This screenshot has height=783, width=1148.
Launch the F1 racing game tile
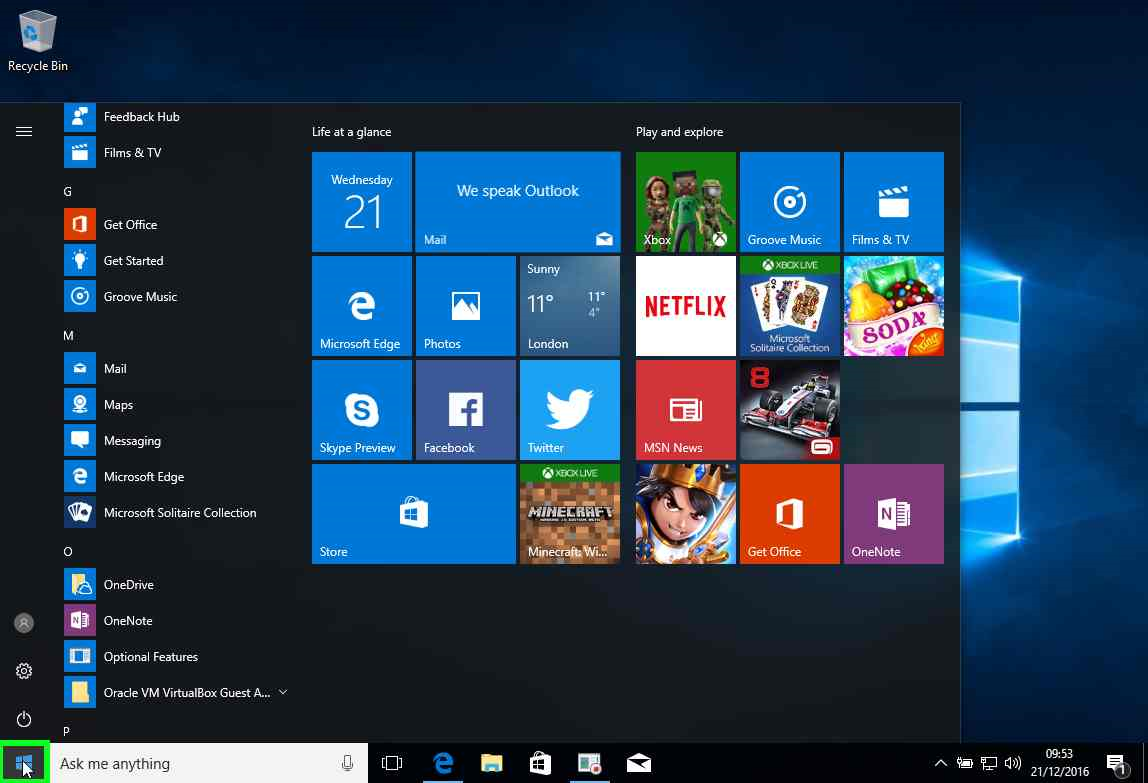[789, 409]
